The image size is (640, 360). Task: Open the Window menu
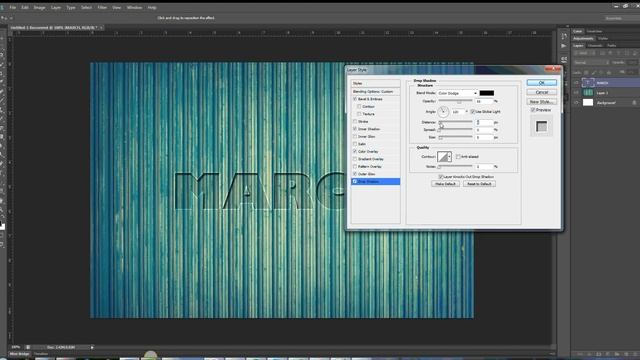[134, 7]
